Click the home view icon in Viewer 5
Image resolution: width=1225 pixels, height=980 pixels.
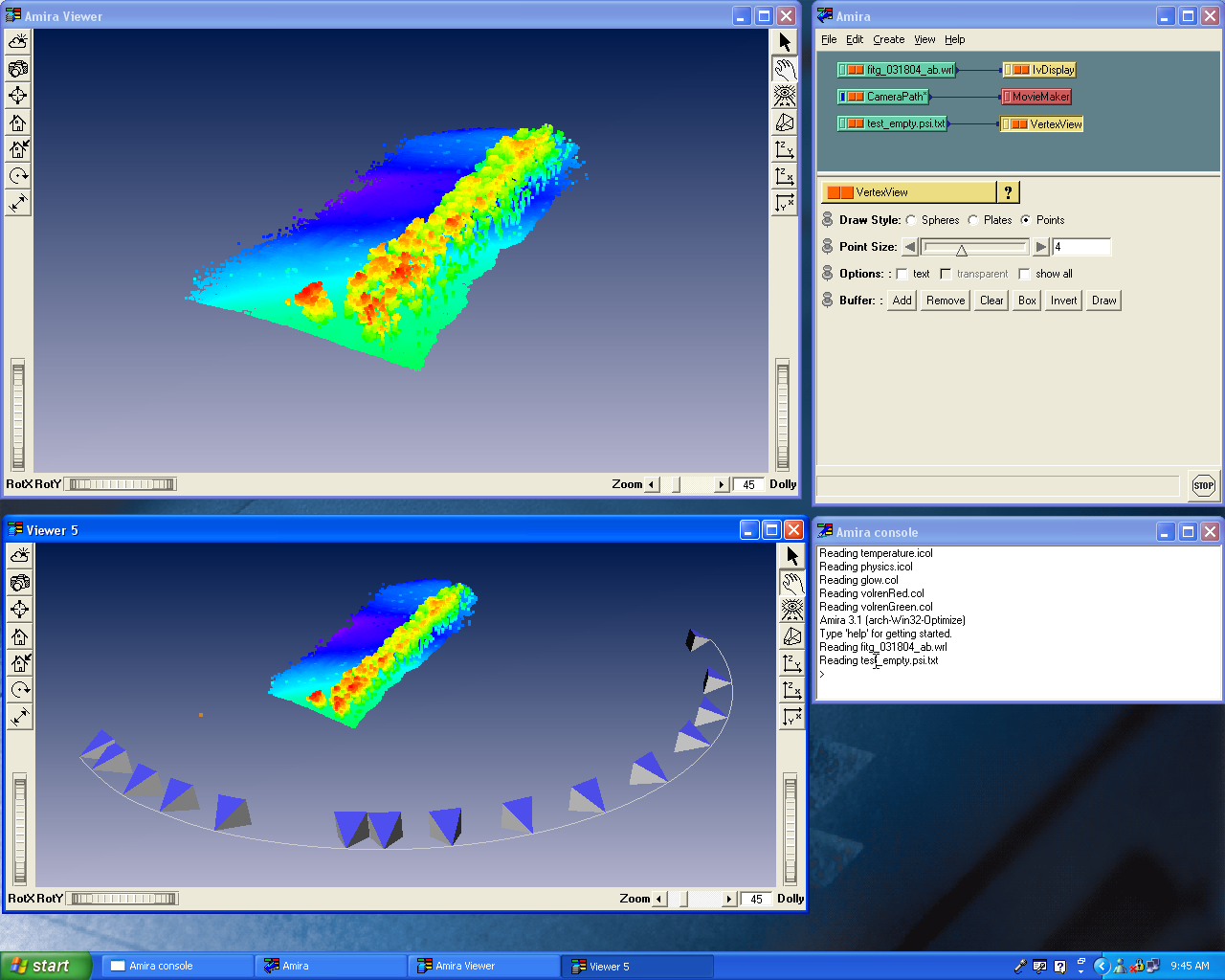point(19,636)
